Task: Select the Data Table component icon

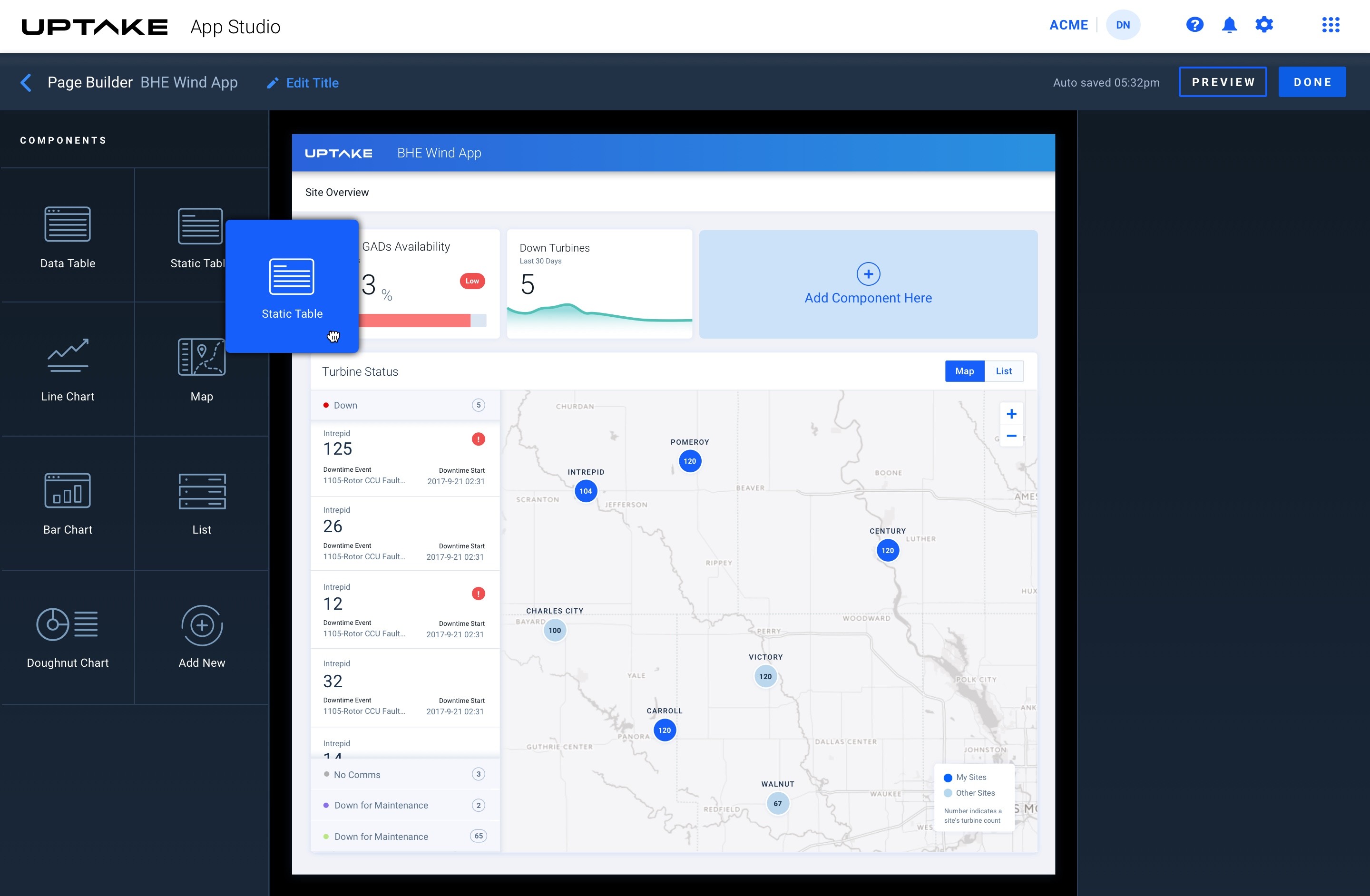Action: (x=68, y=224)
